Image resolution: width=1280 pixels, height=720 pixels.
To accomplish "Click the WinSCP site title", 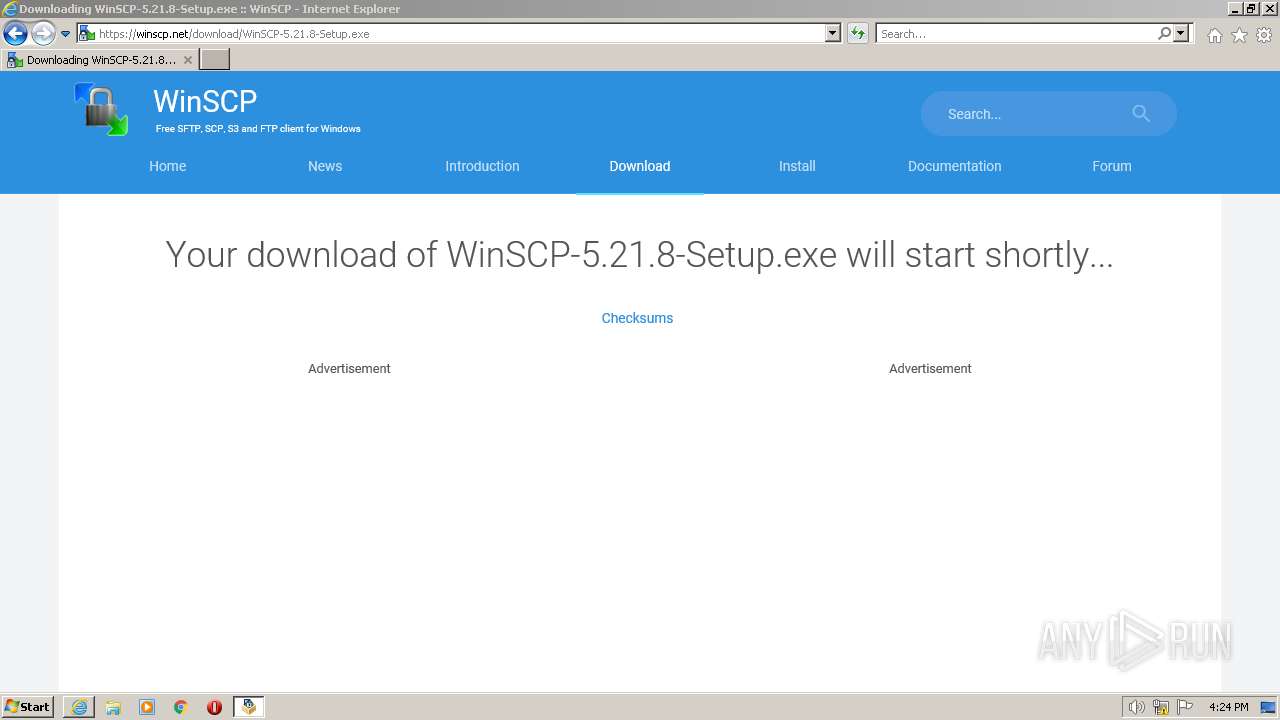I will 205,101.
